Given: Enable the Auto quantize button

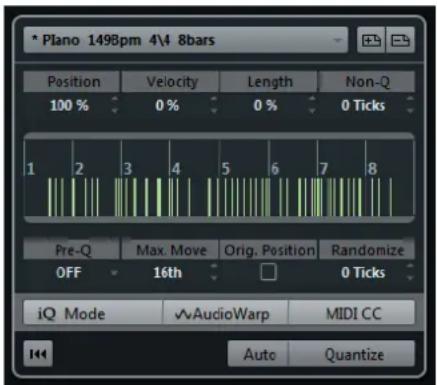Looking at the screenshot, I should point(258,354).
